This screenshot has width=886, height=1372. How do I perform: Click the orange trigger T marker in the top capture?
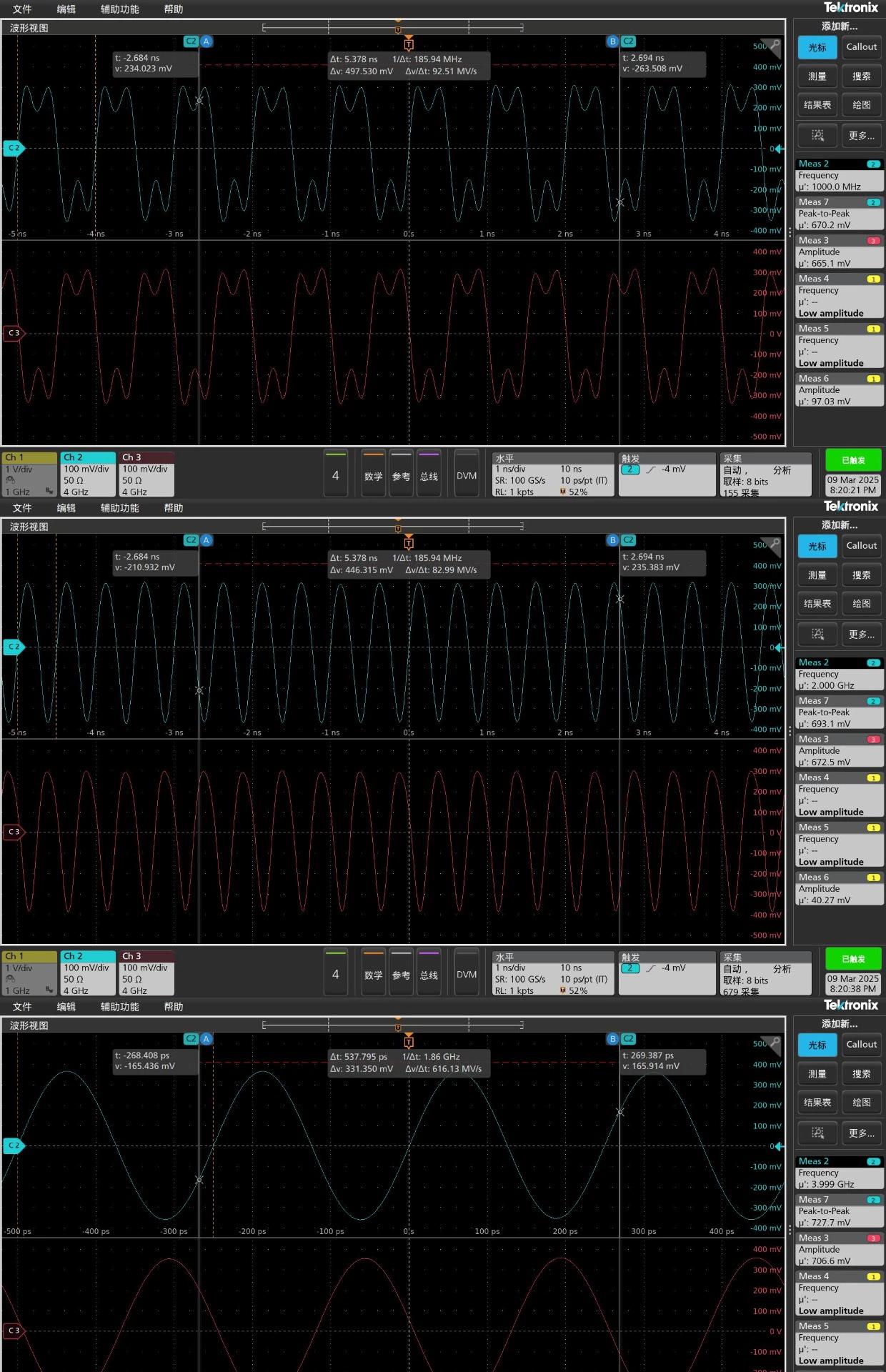[x=409, y=44]
